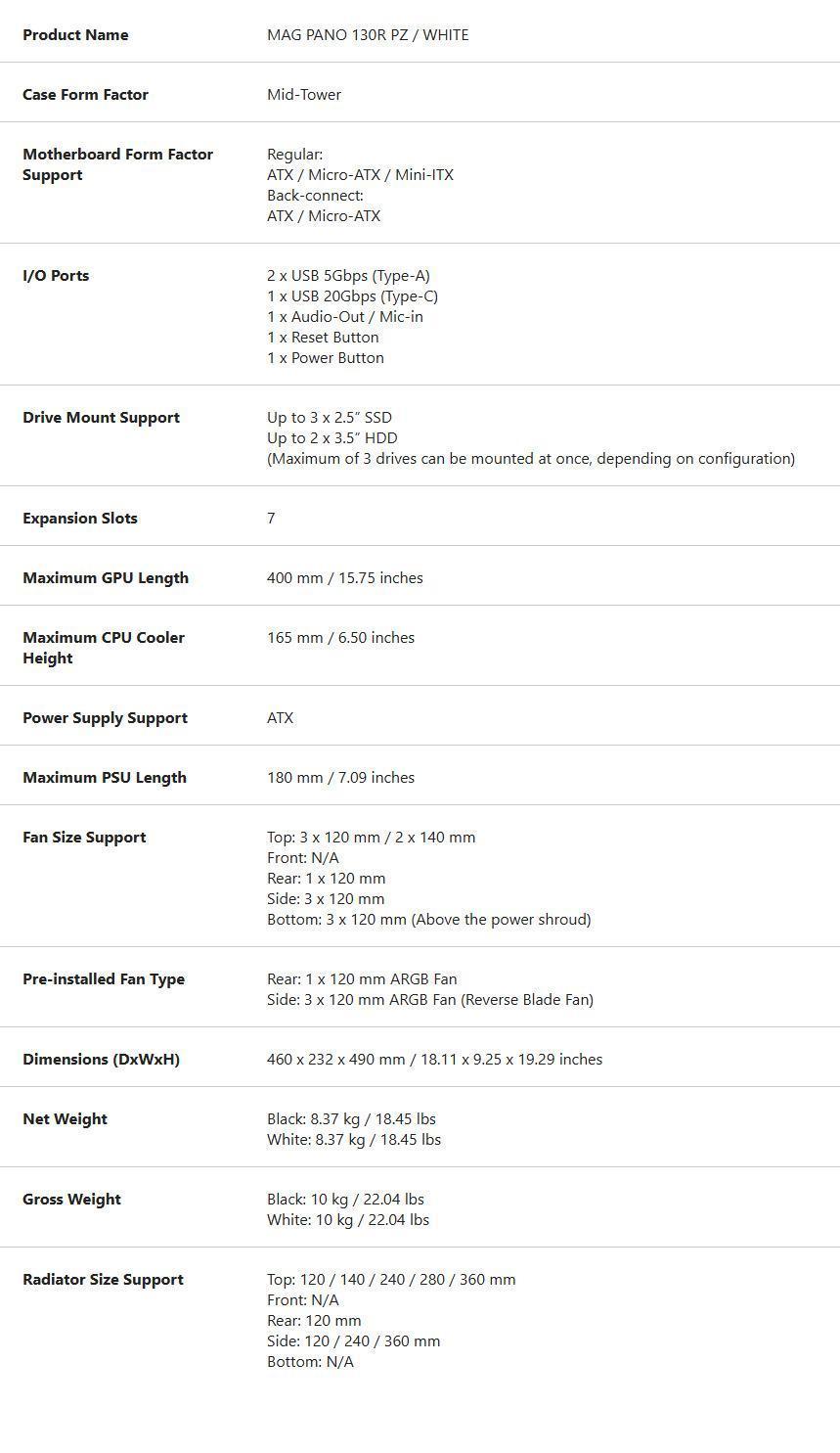The height and width of the screenshot is (1453, 840).
Task: Click the Power Supply Support label
Action: 105,718
